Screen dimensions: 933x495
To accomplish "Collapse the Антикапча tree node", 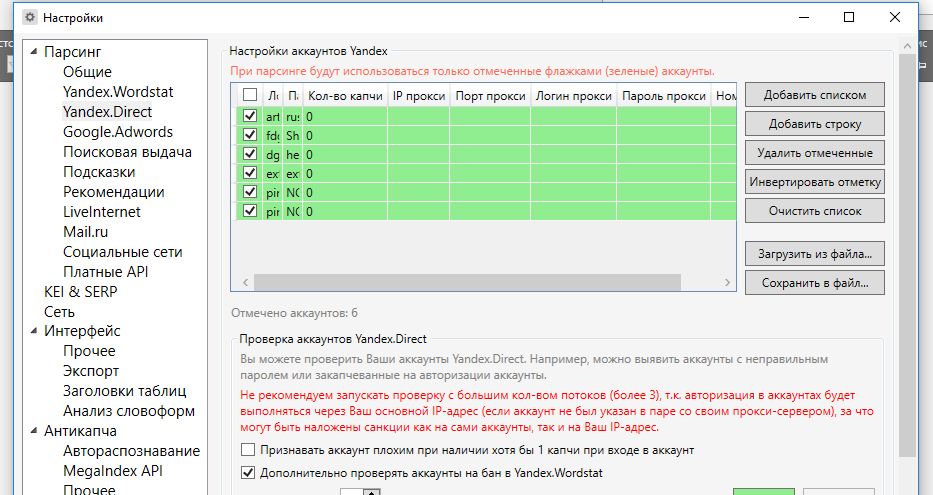I will [x=34, y=431].
